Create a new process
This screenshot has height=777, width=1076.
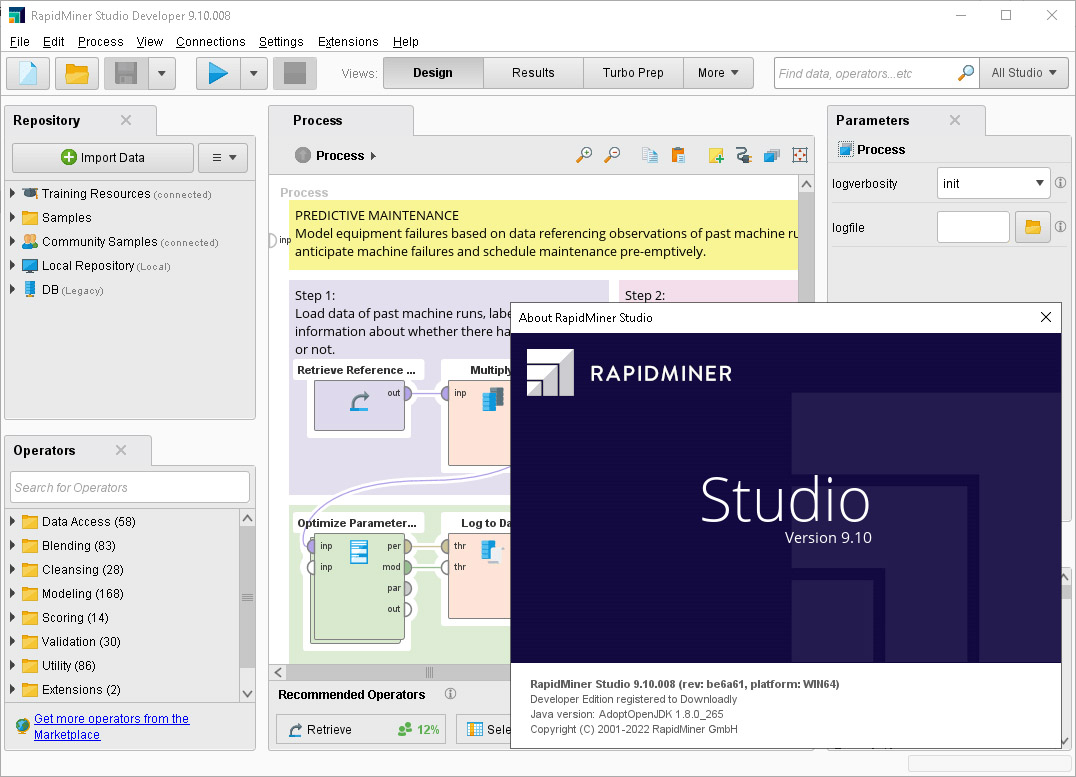(27, 73)
